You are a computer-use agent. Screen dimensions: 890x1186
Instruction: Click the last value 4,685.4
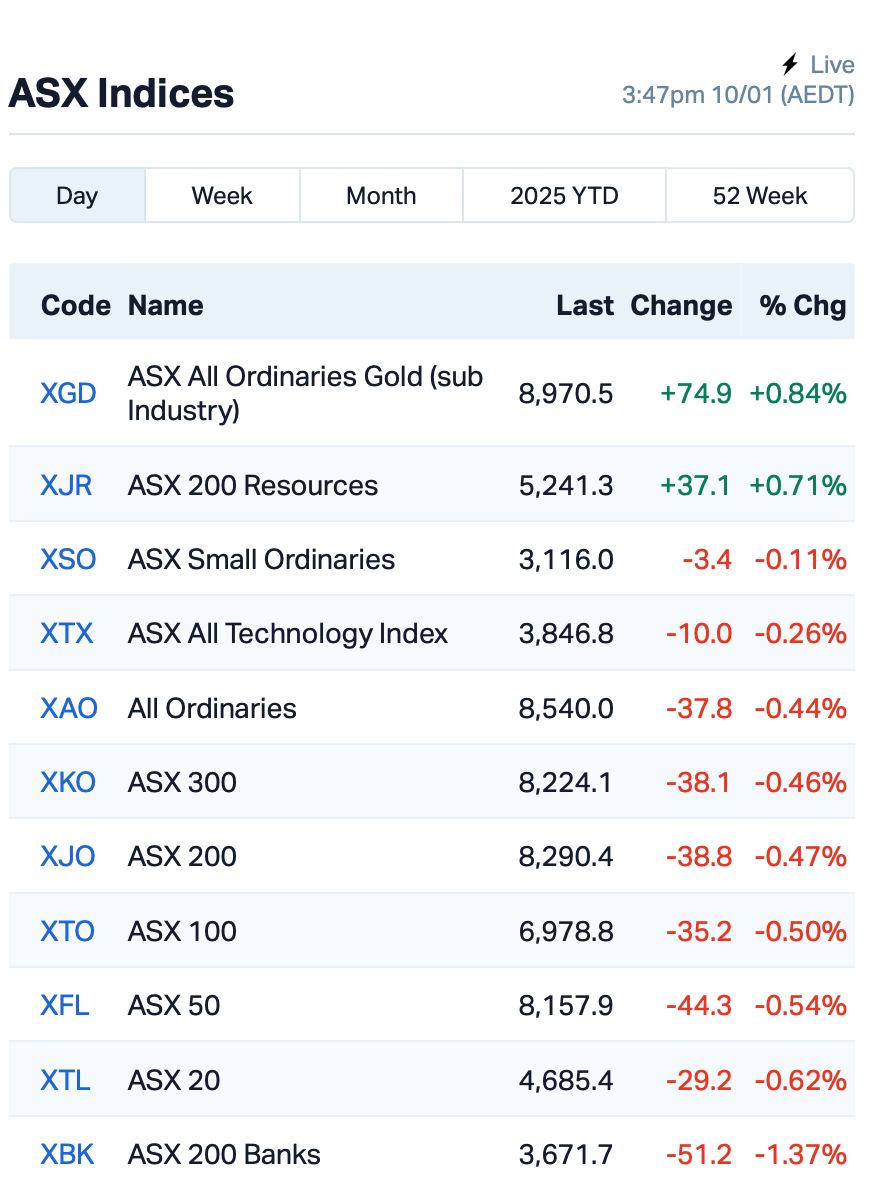tap(566, 1080)
